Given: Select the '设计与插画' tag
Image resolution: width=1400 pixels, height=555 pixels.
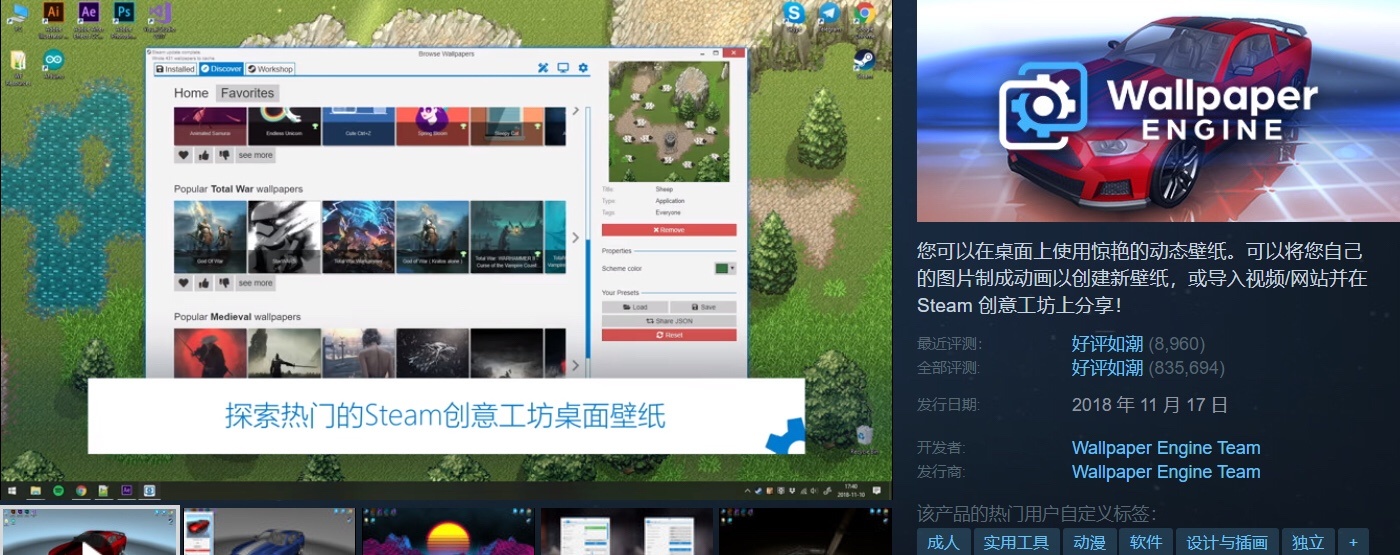Looking at the screenshot, I should coord(1227,542).
